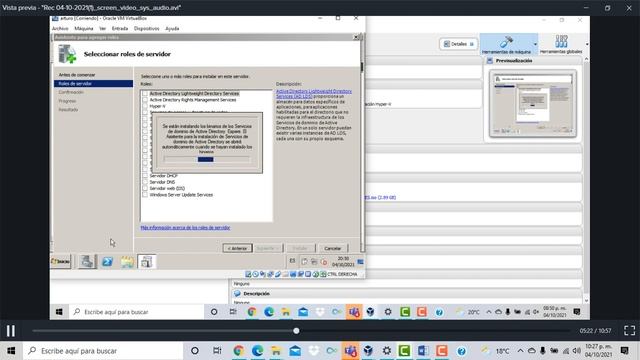Screen dimensions: 640x360
Task: Click the < Anterior wizard button
Action: (x=238, y=248)
